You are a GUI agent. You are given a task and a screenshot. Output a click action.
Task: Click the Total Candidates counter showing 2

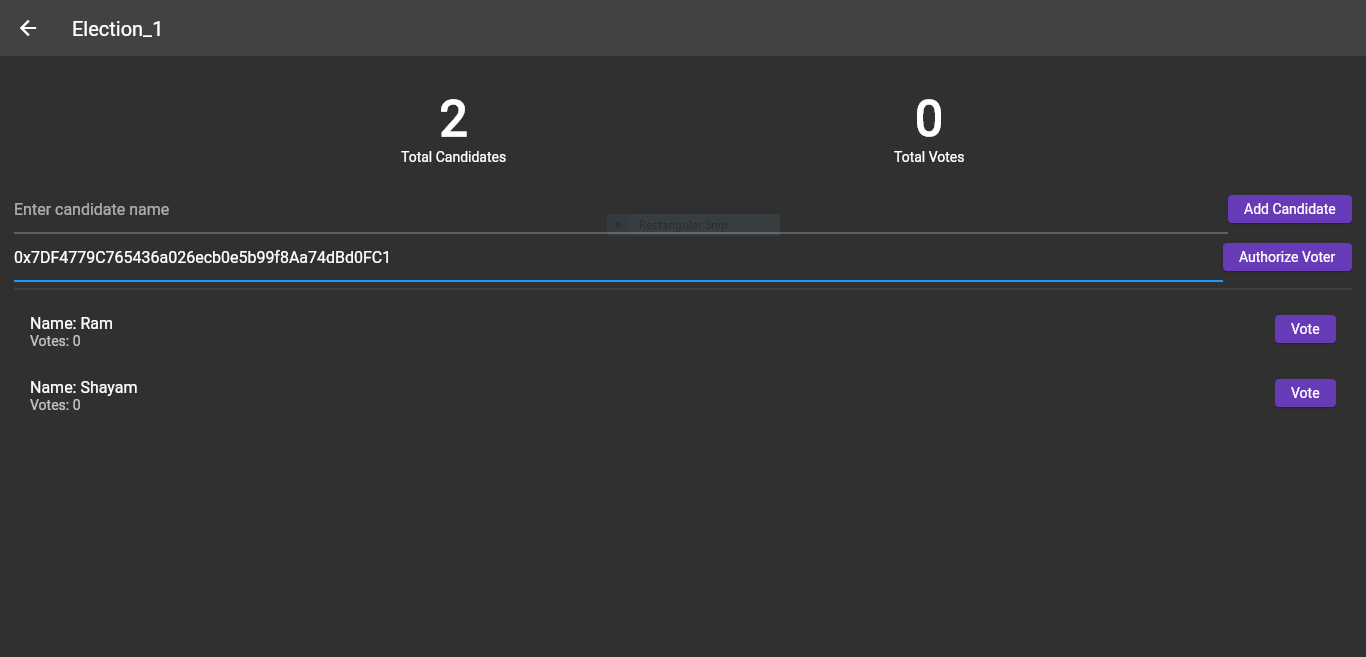coord(453,118)
